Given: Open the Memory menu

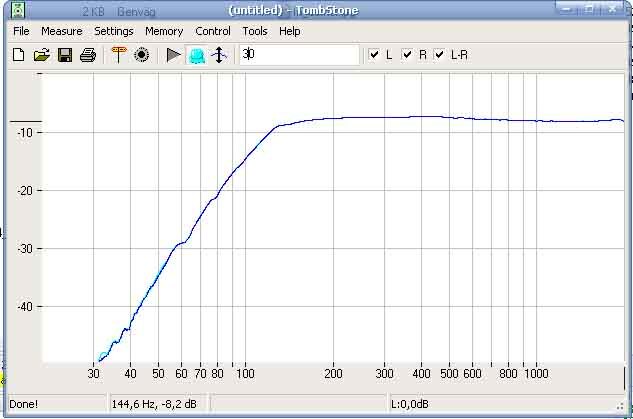Looking at the screenshot, I should [164, 31].
